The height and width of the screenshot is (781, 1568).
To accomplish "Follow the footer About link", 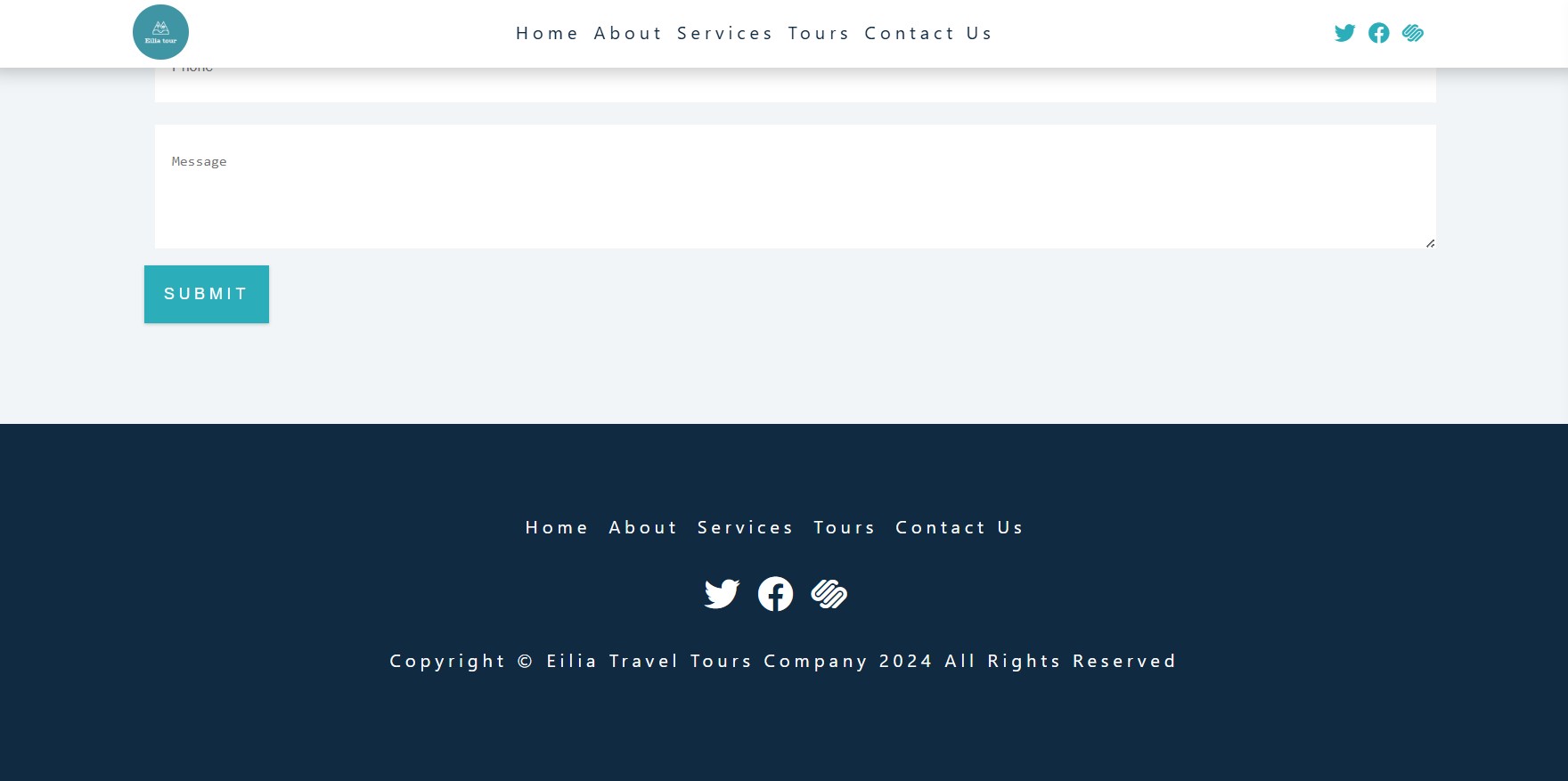I will click(642, 527).
